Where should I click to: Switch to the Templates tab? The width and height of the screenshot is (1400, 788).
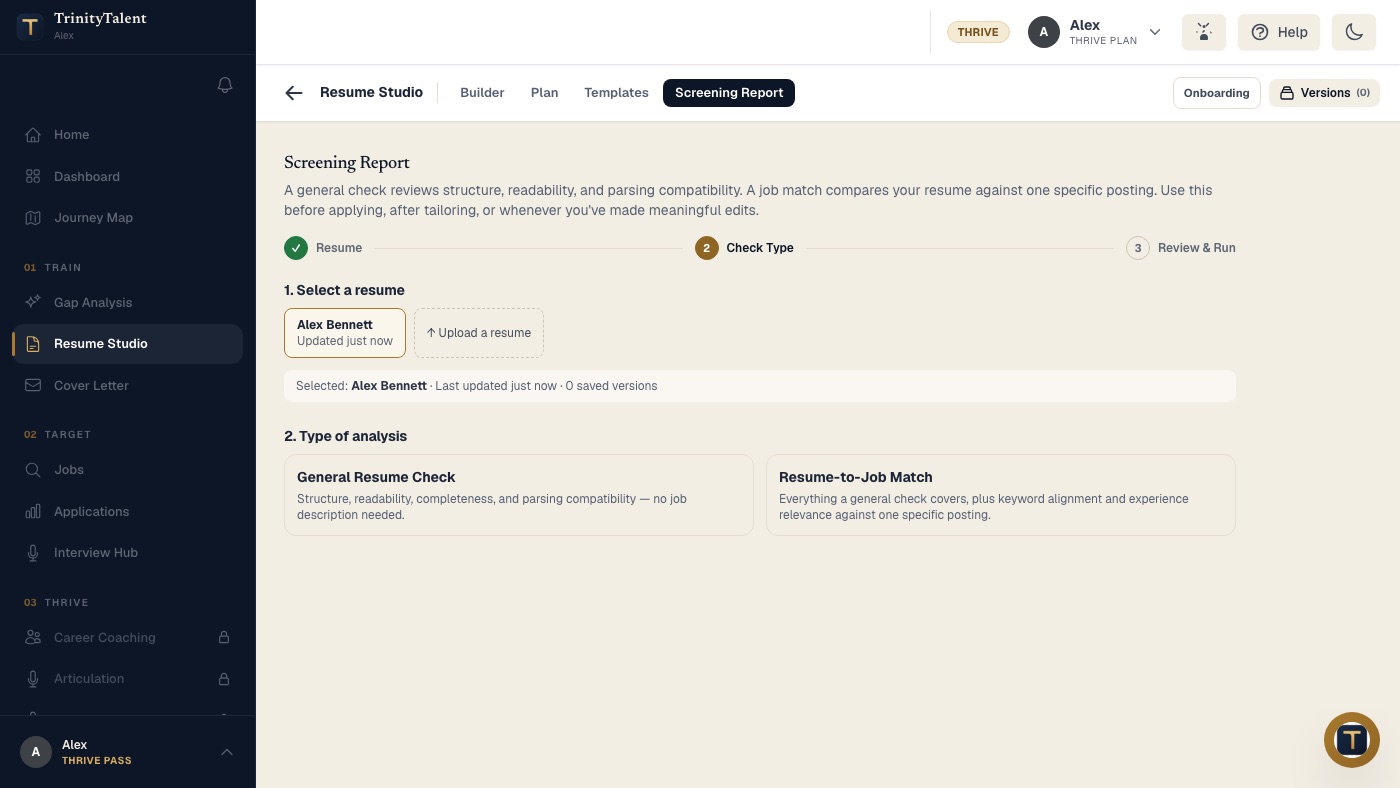tap(617, 93)
